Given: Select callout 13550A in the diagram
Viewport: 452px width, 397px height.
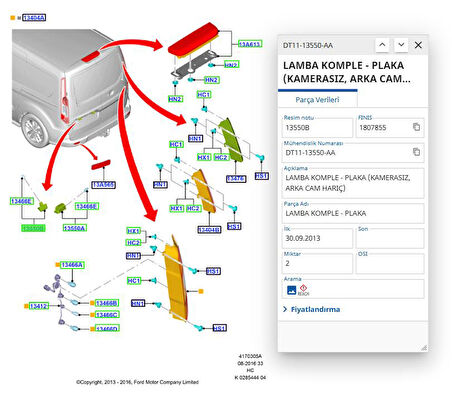Looking at the screenshot, I should click(x=75, y=228).
